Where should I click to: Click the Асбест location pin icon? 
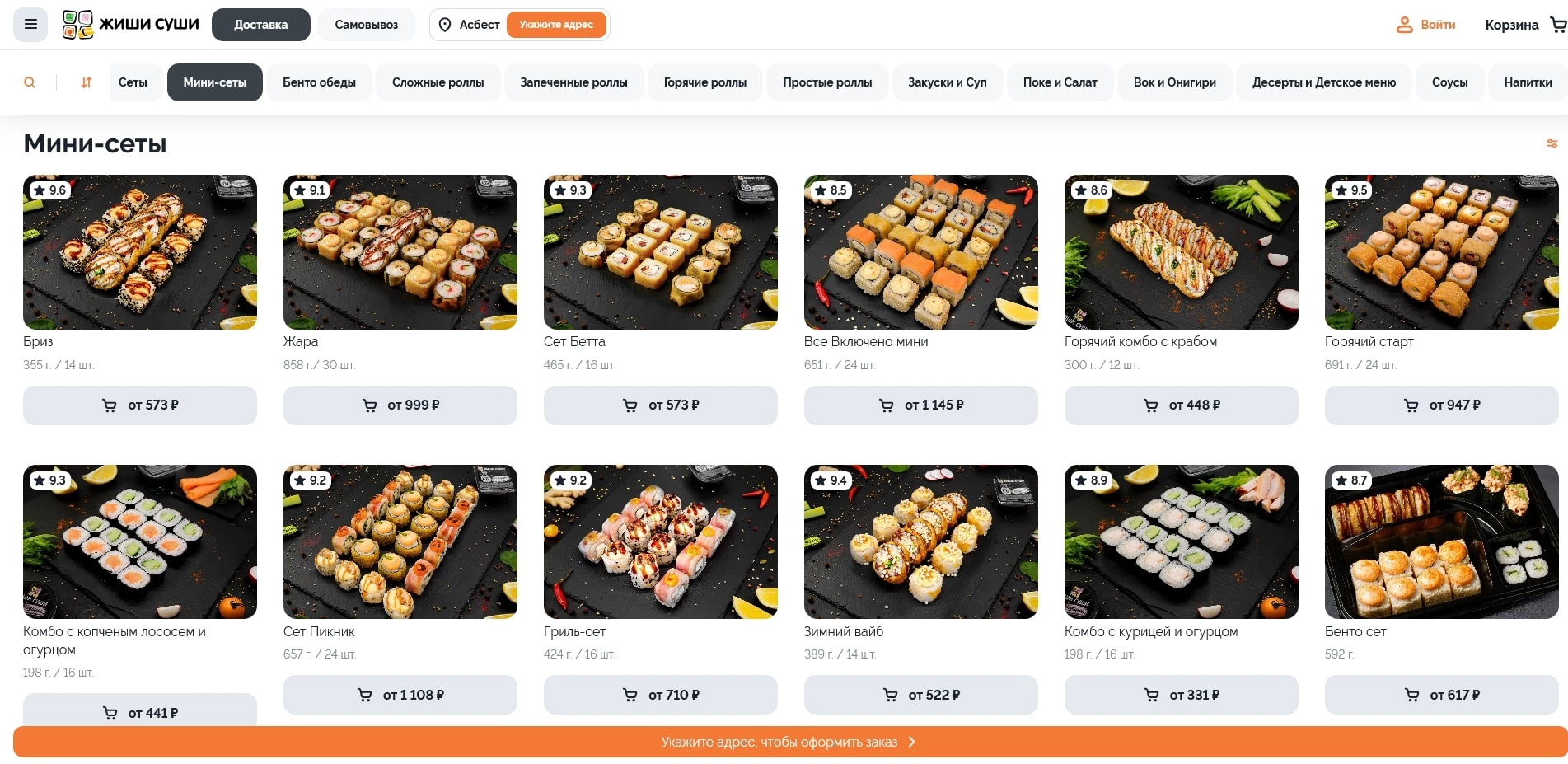click(x=445, y=25)
